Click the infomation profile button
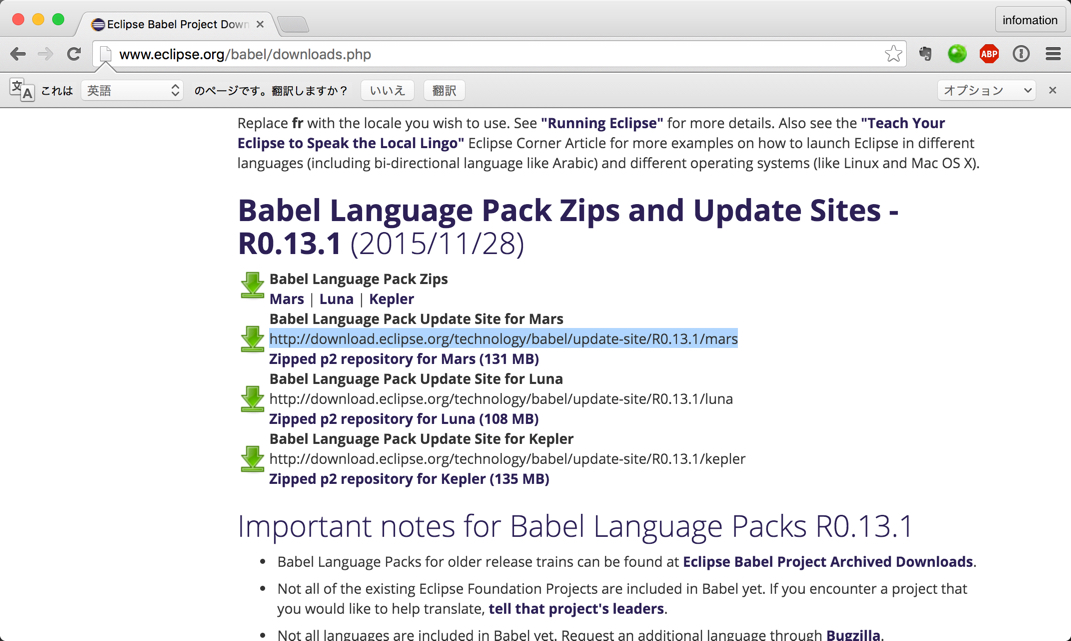The width and height of the screenshot is (1071, 641). 1029,20
